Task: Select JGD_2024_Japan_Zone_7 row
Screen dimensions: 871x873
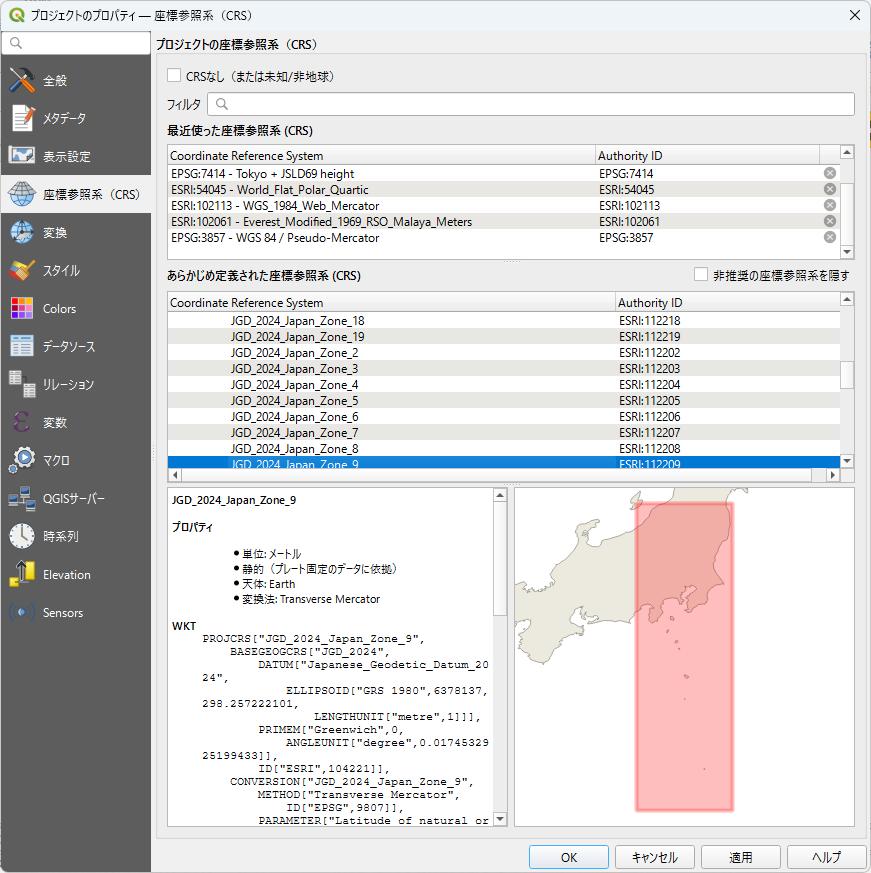Action: [503, 433]
